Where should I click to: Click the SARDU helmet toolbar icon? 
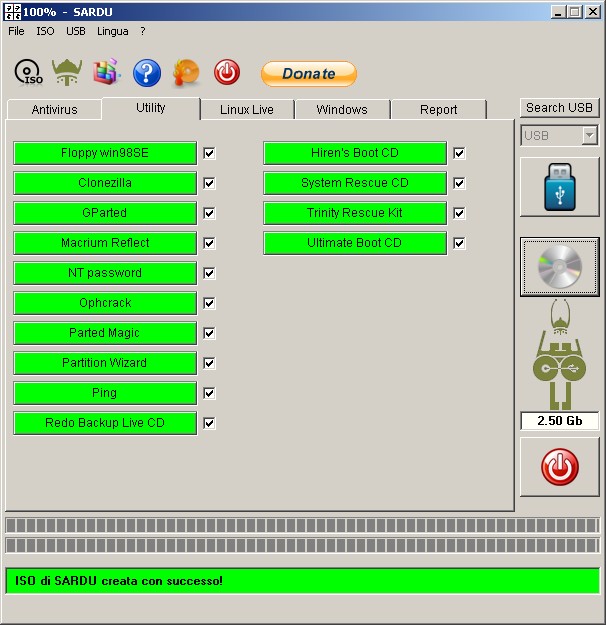coord(67,73)
